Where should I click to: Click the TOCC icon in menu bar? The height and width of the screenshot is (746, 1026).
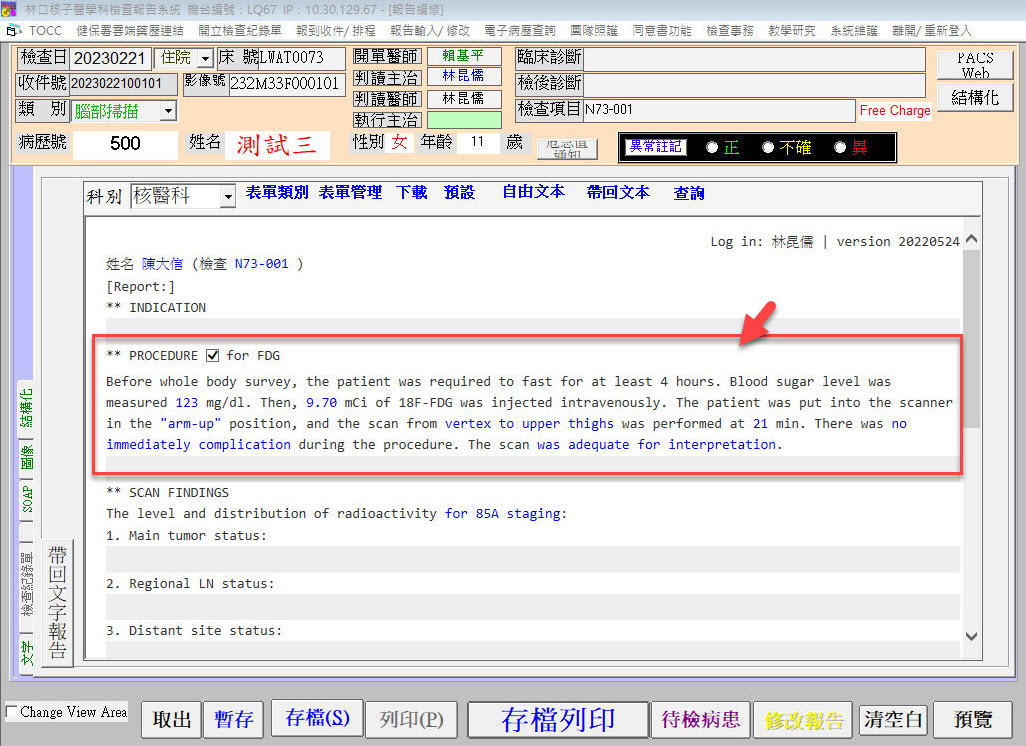click(x=14, y=31)
